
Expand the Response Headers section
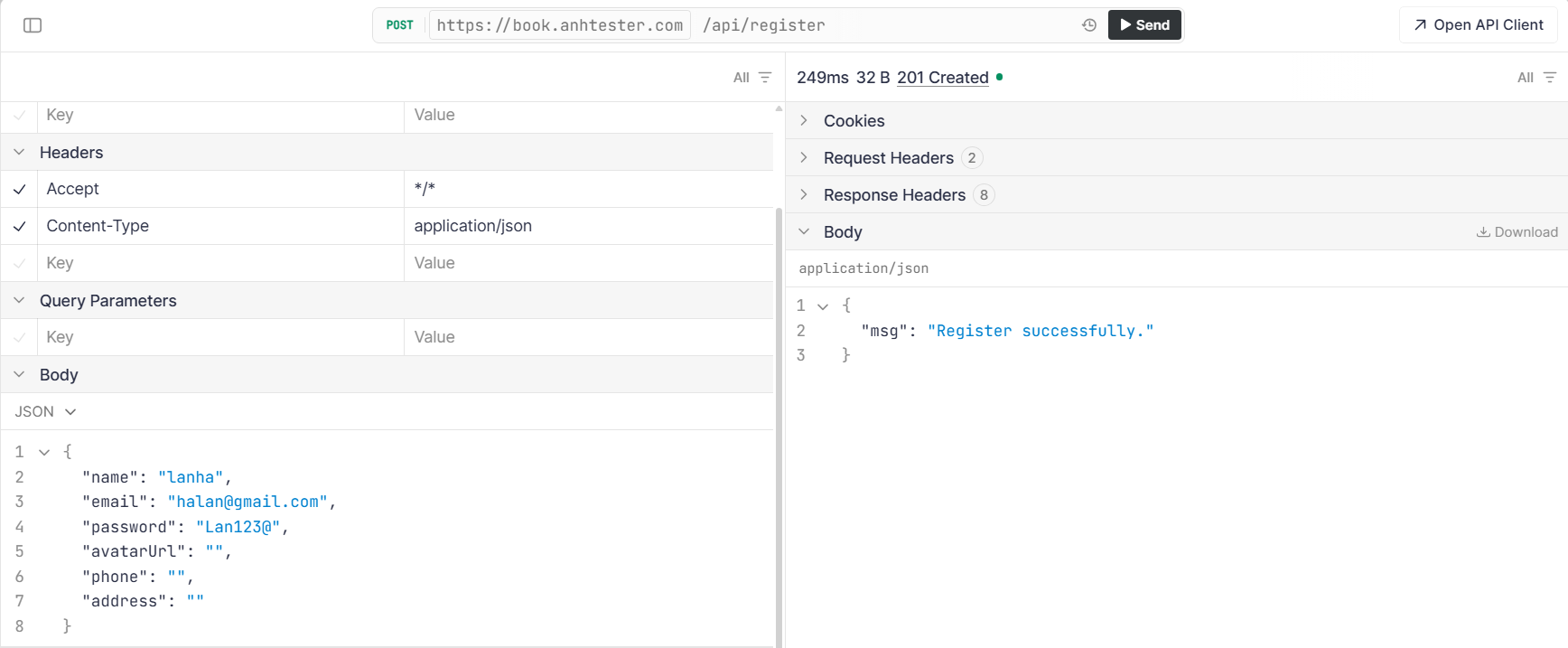coord(894,195)
